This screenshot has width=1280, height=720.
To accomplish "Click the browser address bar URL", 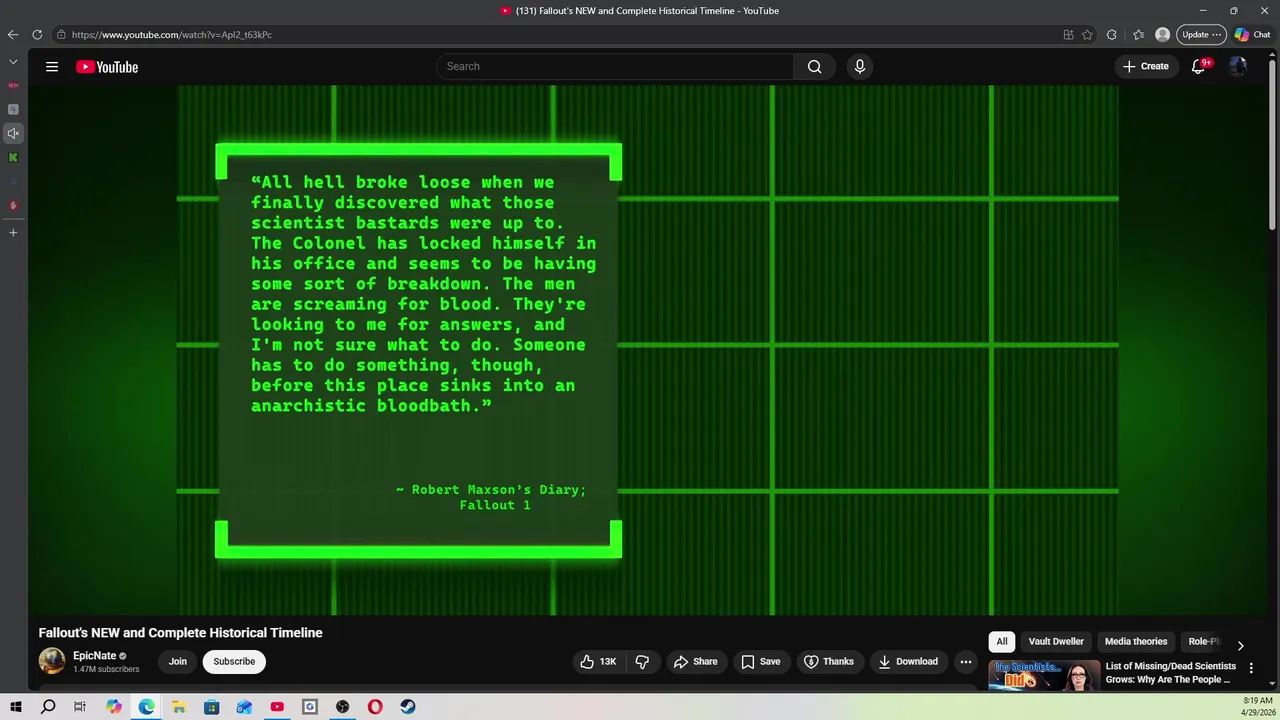I will (x=172, y=35).
